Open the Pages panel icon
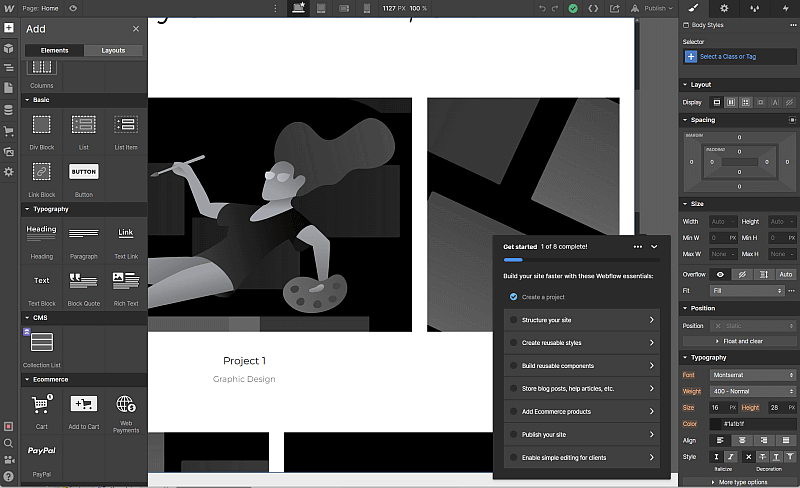800x488 pixels. click(x=9, y=89)
